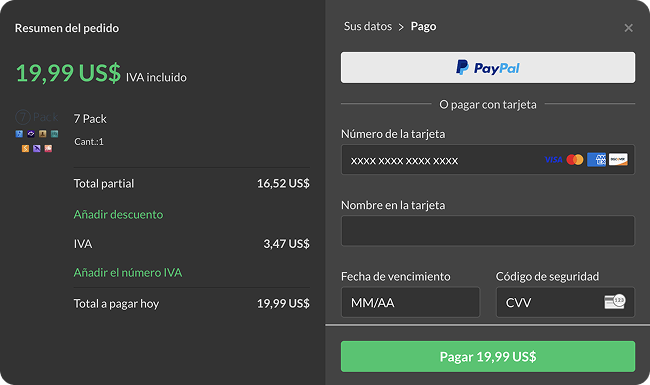Click the green Pagar 19,99 US$ button
650x385 pixels.
coord(488,356)
